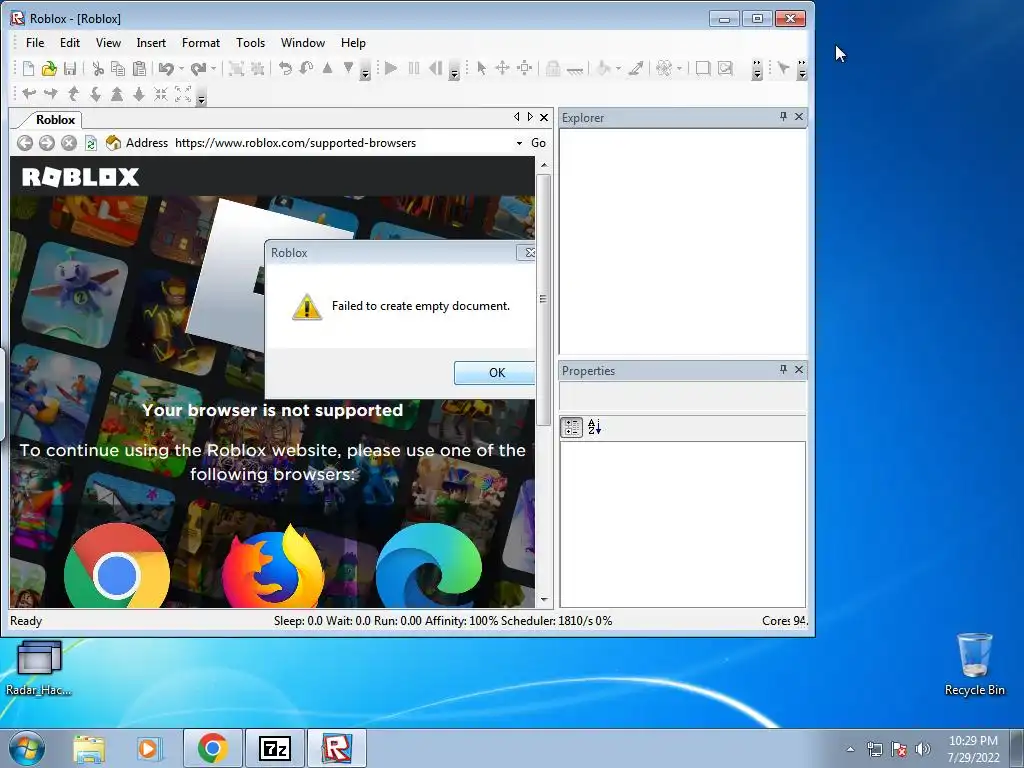
Task: Refresh the page with the reload icon
Action: point(91,143)
